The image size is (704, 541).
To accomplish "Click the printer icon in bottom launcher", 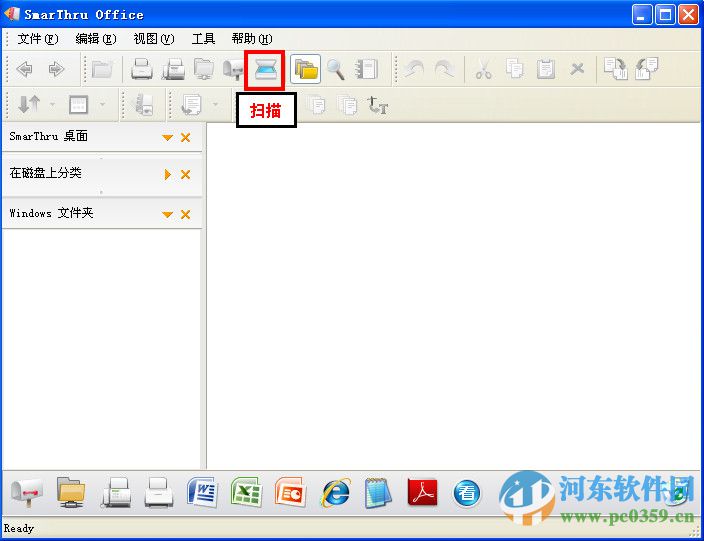I will point(159,493).
